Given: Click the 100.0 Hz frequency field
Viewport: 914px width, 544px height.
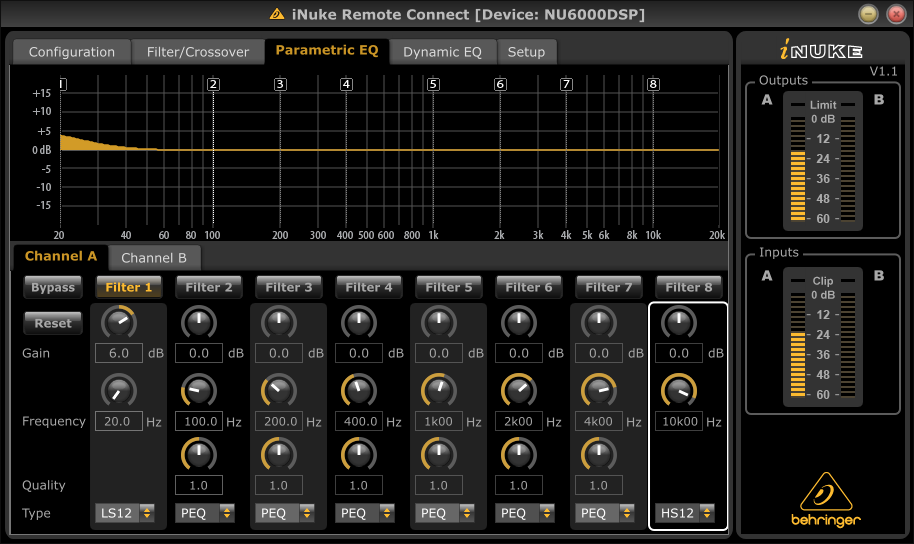Looking at the screenshot, I should click(x=199, y=422).
